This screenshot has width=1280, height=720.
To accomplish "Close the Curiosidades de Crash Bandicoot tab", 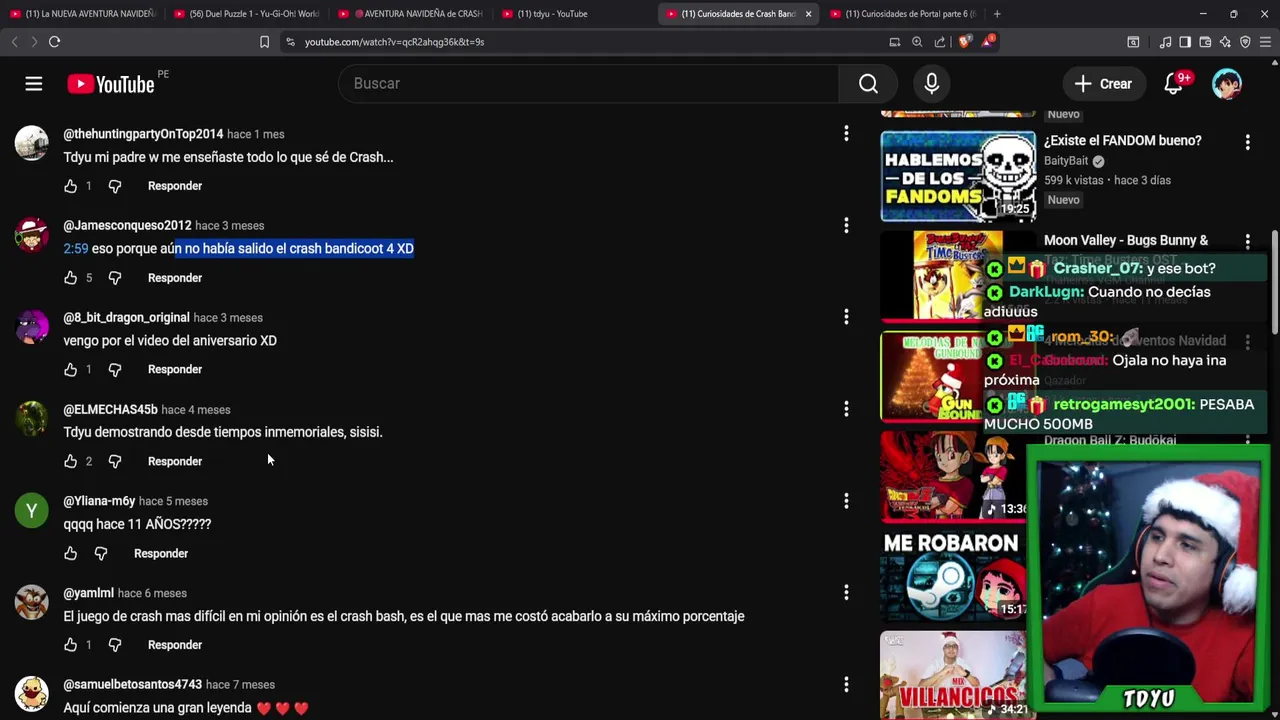I will 808,14.
